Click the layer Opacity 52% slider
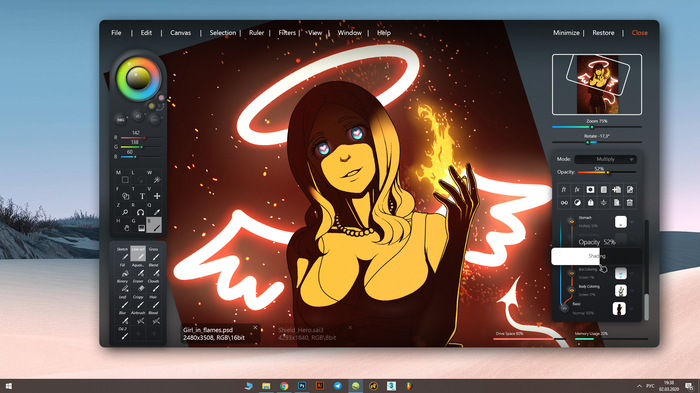Viewport: 700px width, 393px height. pos(607,172)
